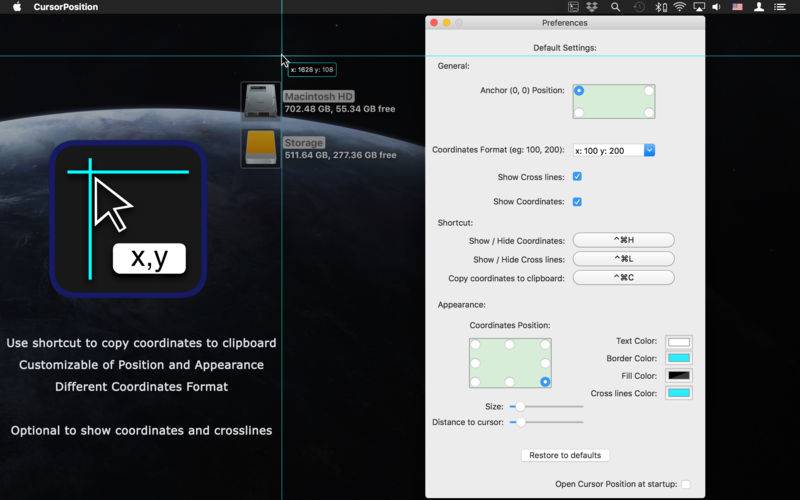Open the volume control icon

717,7
